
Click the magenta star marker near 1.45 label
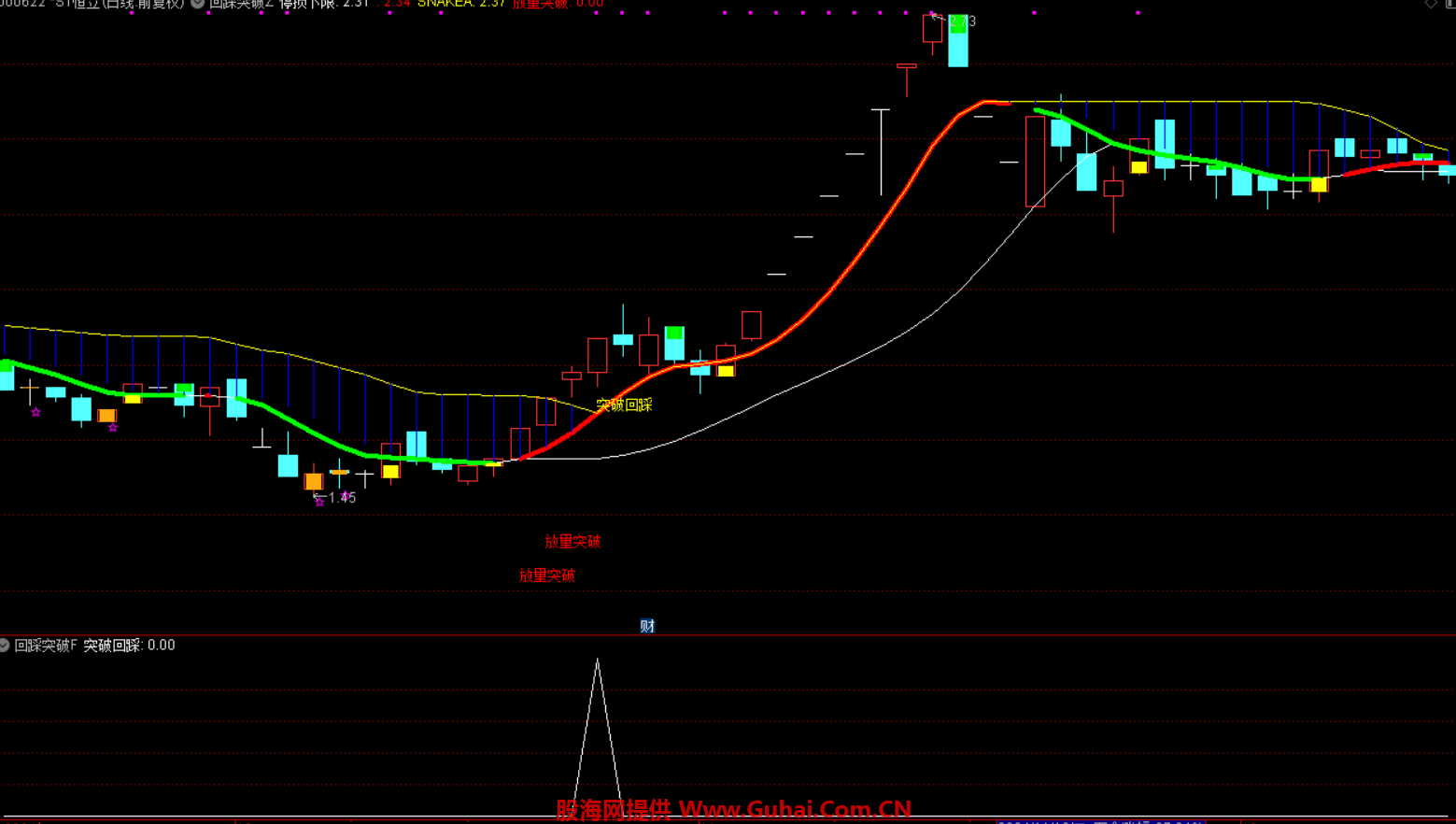click(319, 502)
